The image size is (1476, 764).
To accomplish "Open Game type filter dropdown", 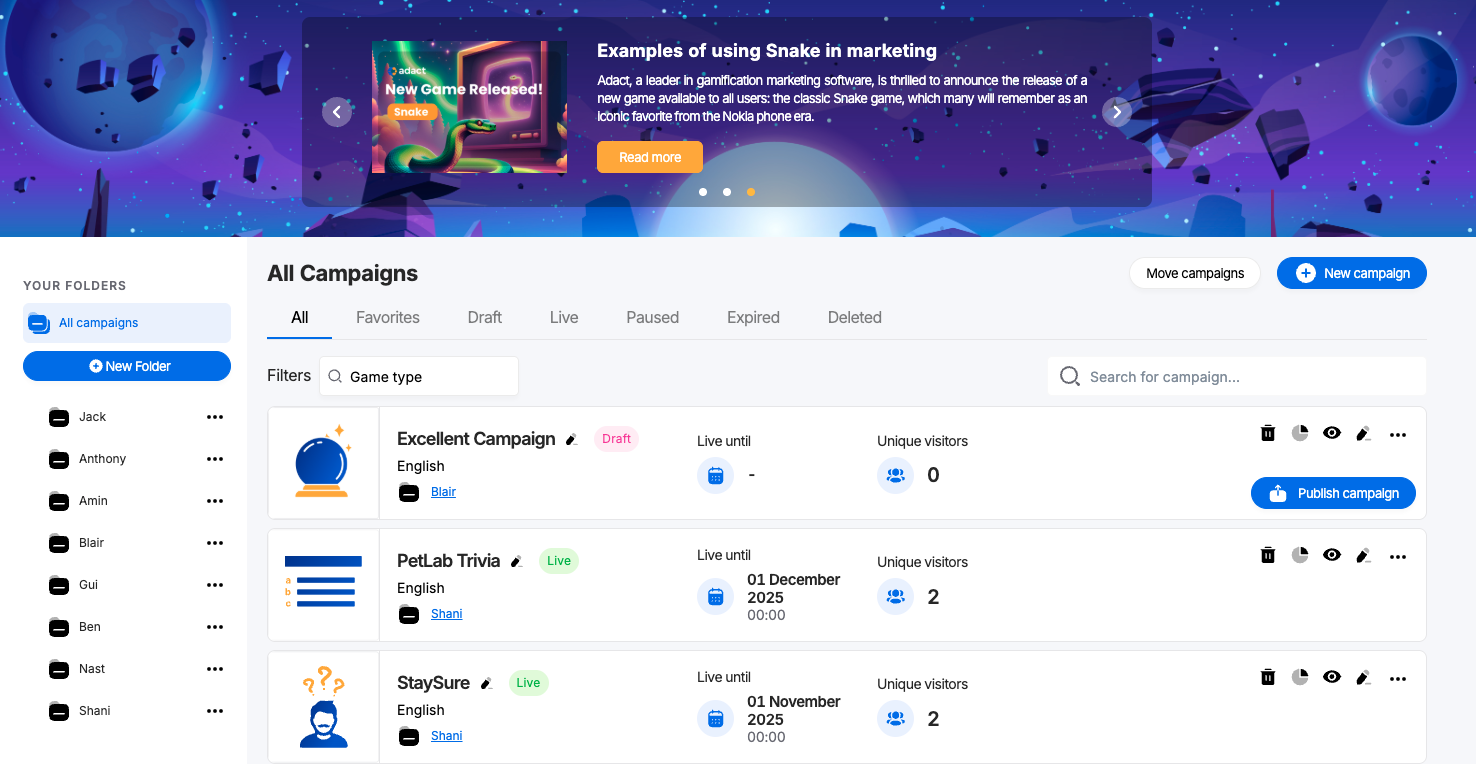I will click(419, 377).
